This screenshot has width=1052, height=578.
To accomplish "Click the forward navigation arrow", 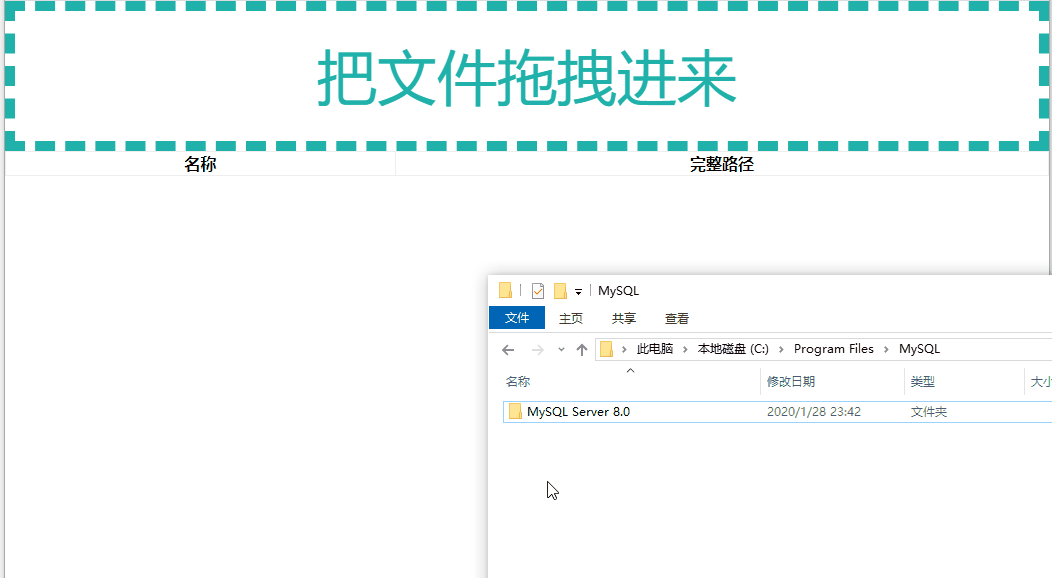I will [536, 349].
